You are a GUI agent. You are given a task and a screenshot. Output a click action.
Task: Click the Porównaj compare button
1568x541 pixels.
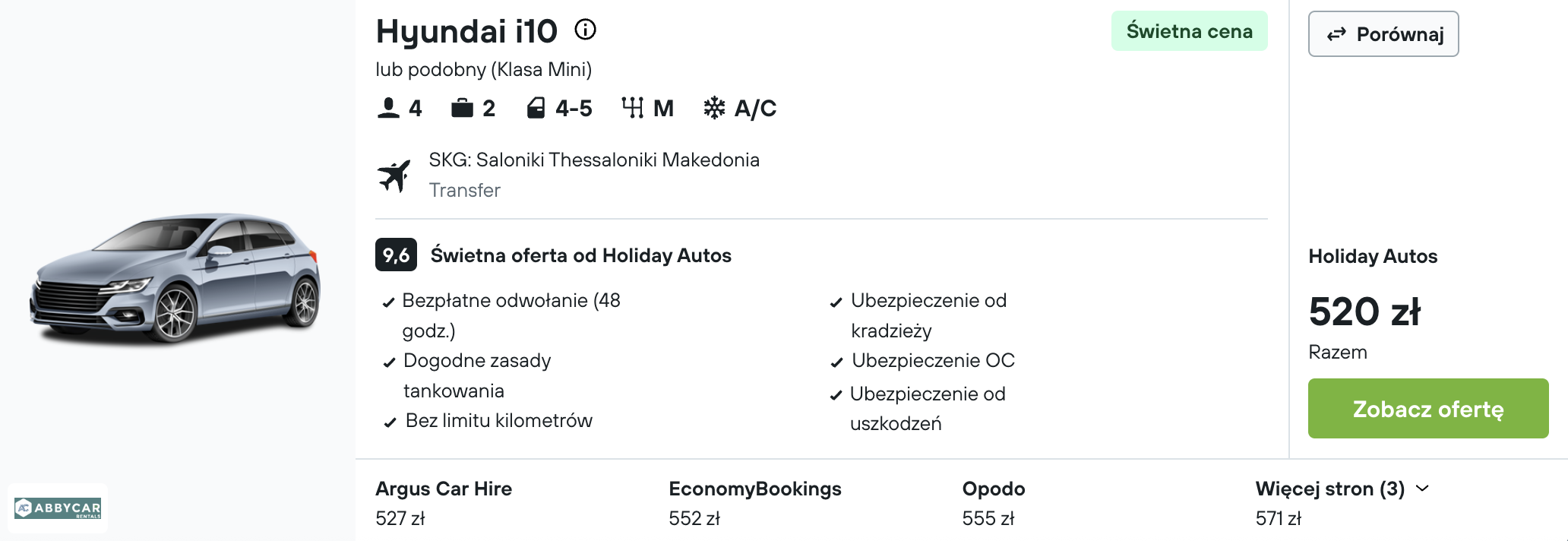1383,34
